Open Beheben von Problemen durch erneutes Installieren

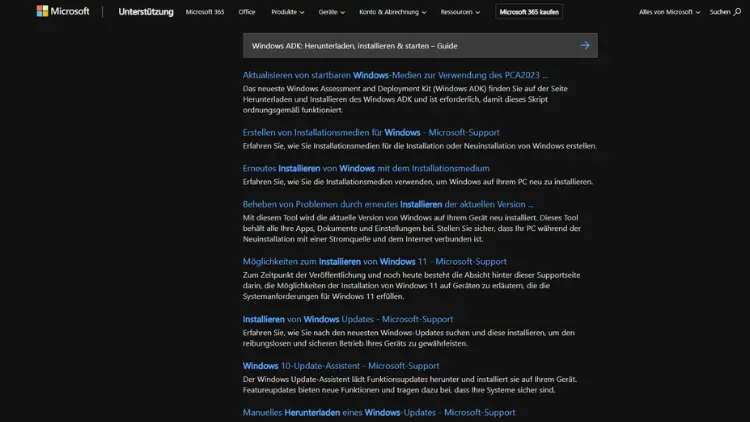coord(388,204)
